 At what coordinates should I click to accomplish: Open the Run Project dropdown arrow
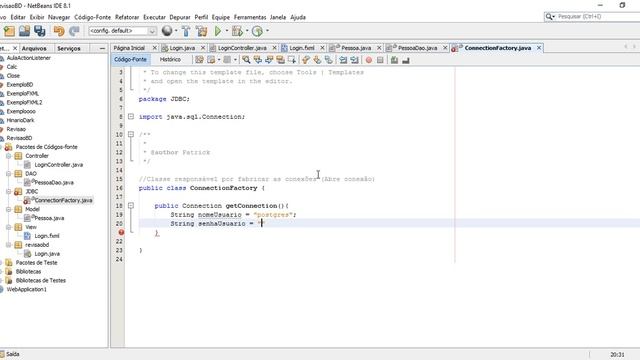point(227,31)
